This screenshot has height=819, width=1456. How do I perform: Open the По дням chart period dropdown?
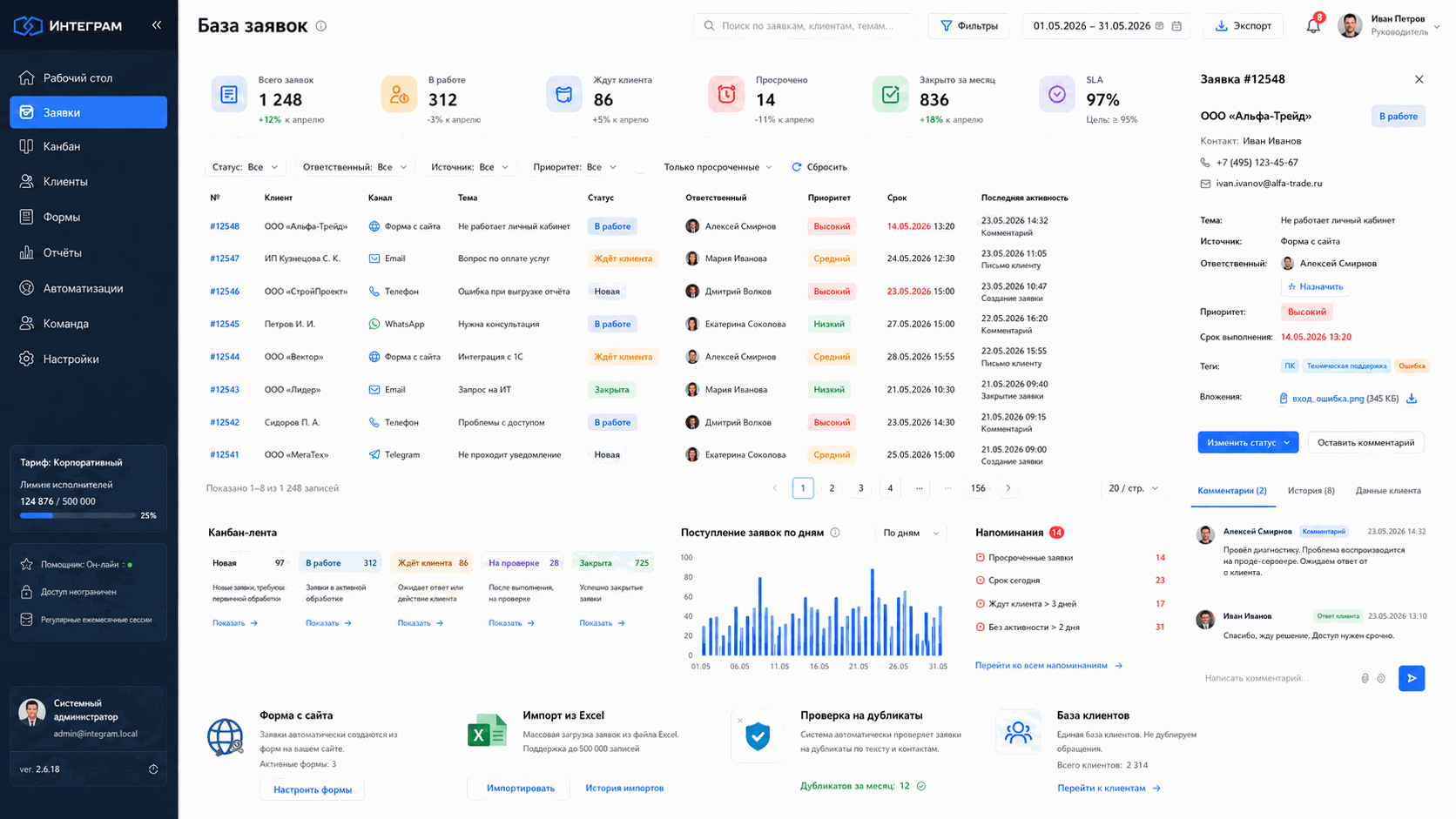(x=911, y=533)
